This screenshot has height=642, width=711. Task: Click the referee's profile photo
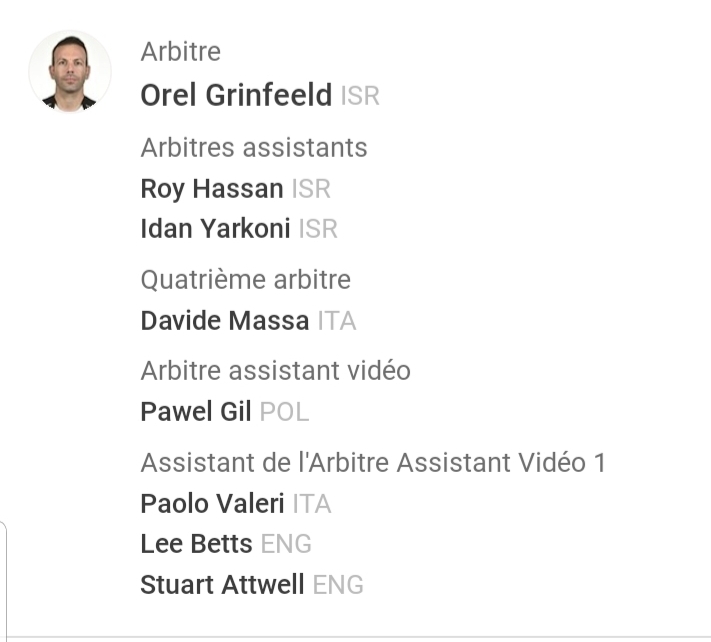tap(70, 71)
